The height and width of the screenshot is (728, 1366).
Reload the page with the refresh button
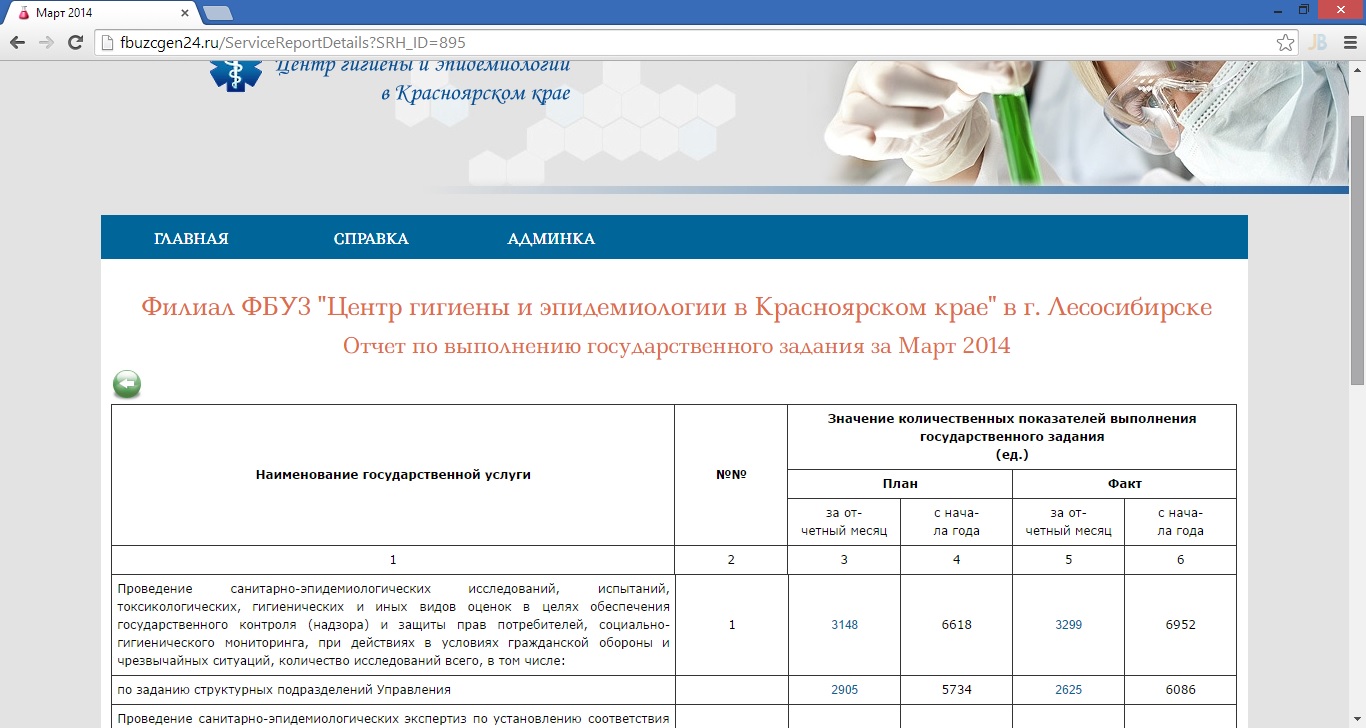click(x=75, y=42)
